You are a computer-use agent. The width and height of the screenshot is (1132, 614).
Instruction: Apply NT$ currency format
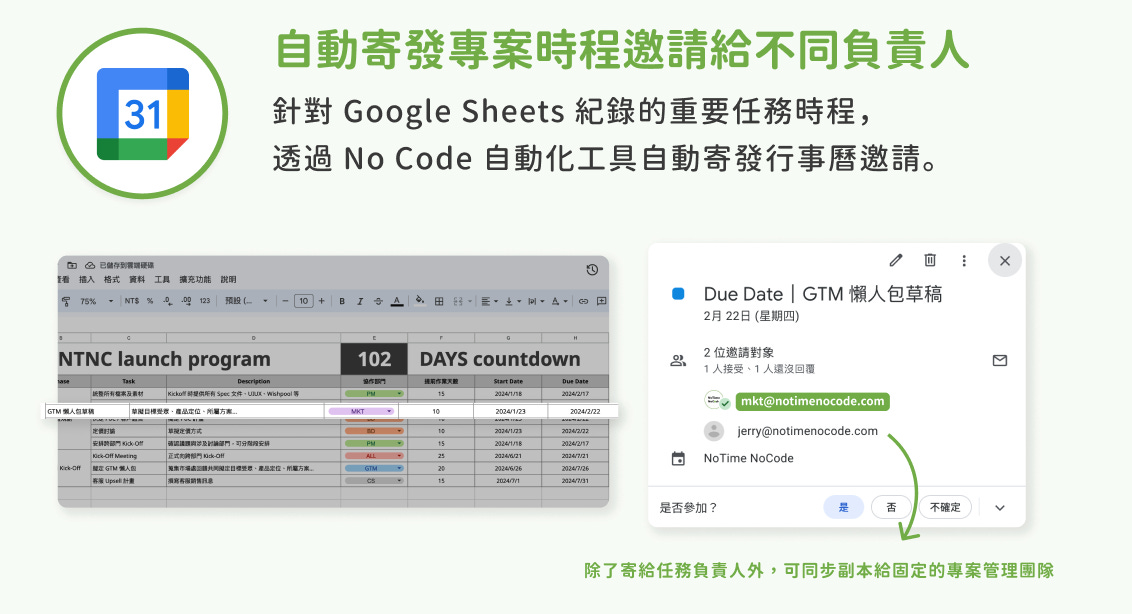pyautogui.click(x=132, y=301)
